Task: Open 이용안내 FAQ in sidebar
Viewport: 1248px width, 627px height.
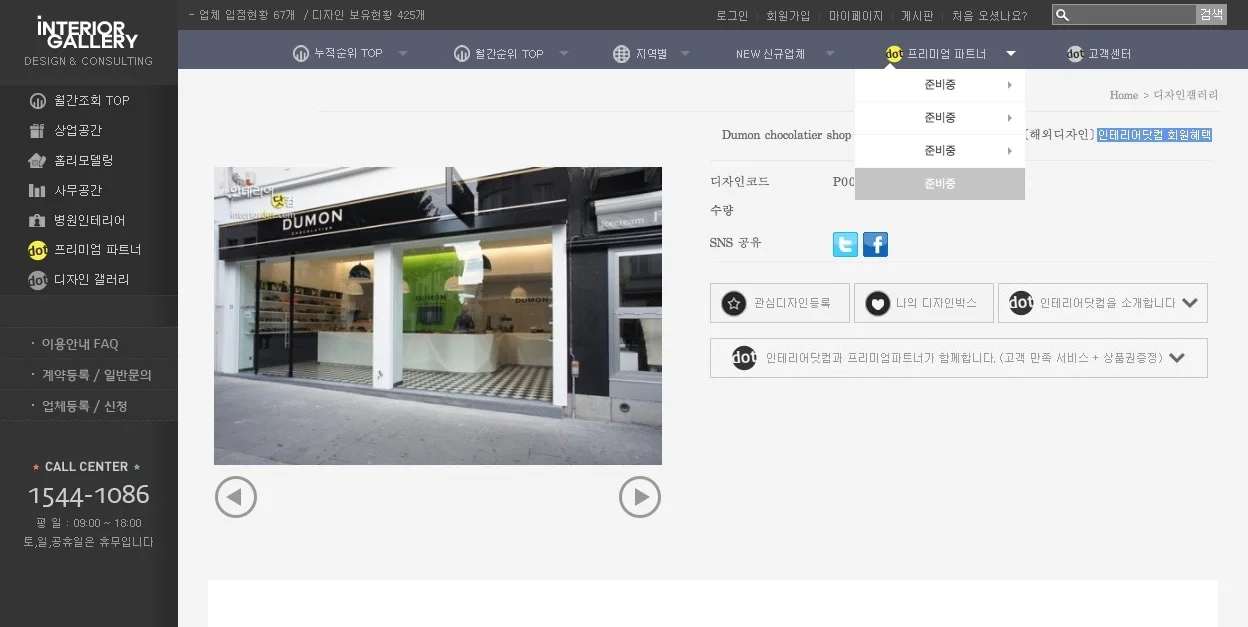Action: (80, 344)
